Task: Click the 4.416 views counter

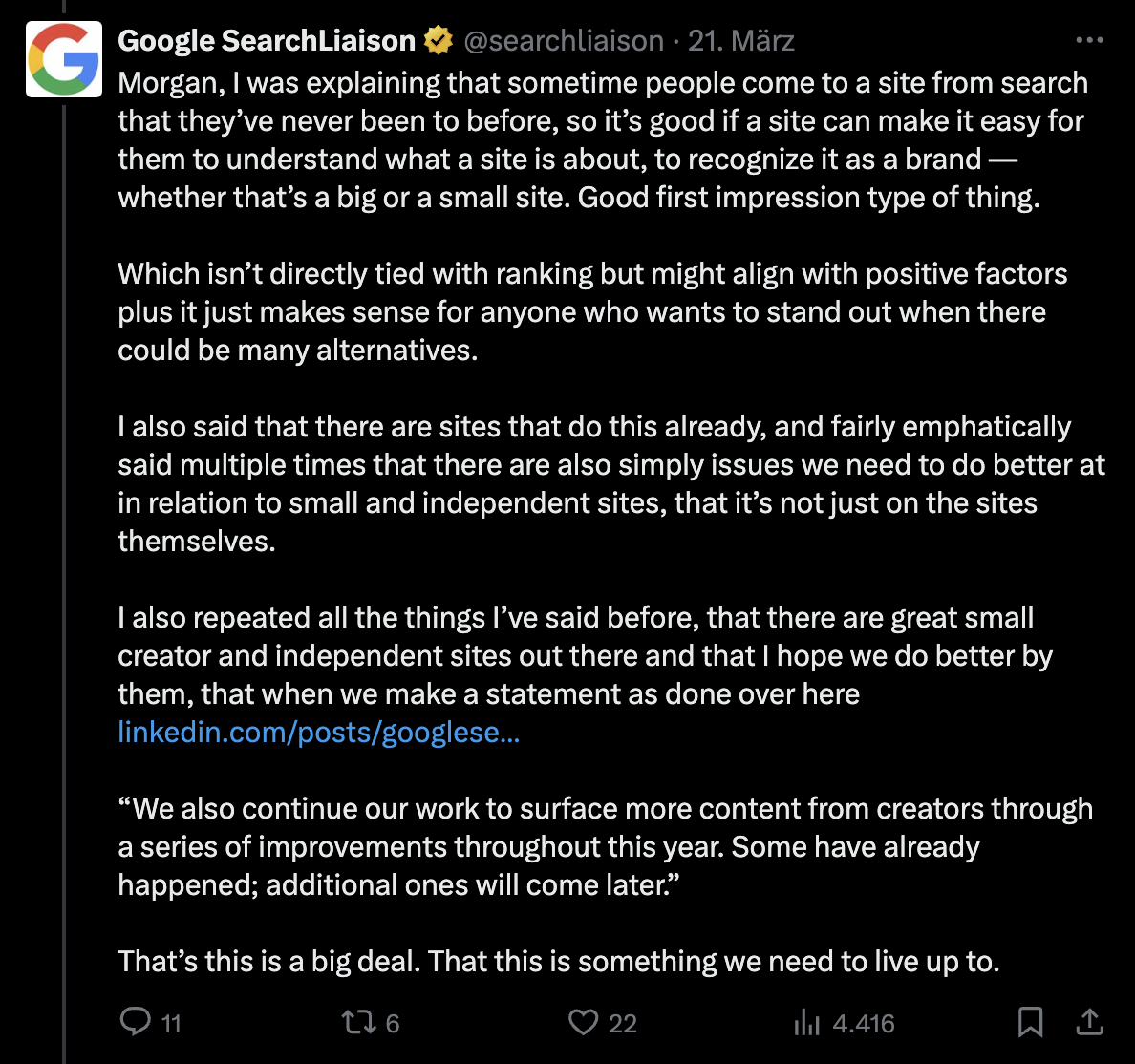Action: pos(863,1022)
